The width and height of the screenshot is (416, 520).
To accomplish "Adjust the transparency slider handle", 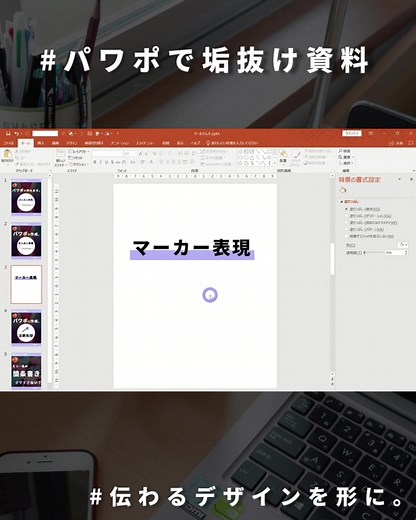I will tap(365, 253).
